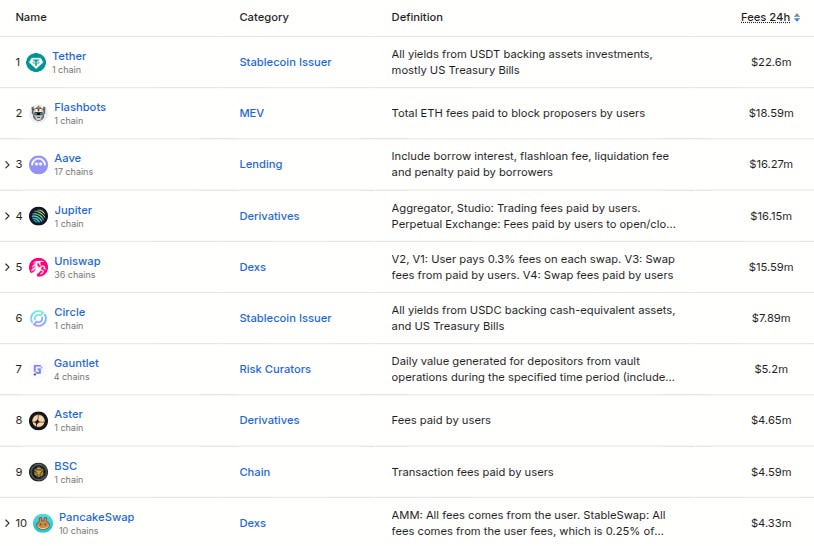Open the Jupiter protocol link
This screenshot has height=546, width=814.
pyautogui.click(x=73, y=210)
